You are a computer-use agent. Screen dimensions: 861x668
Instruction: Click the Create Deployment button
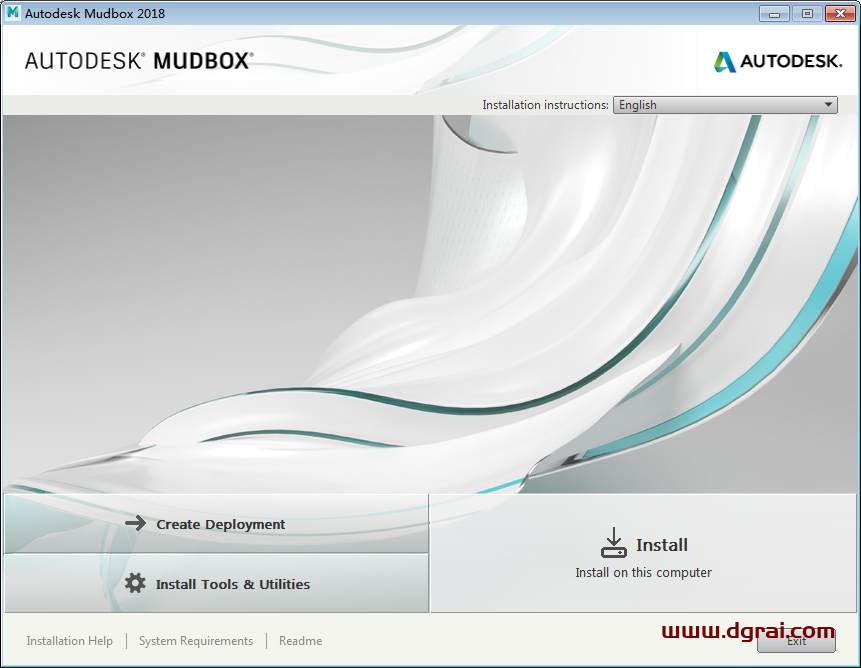(216, 524)
